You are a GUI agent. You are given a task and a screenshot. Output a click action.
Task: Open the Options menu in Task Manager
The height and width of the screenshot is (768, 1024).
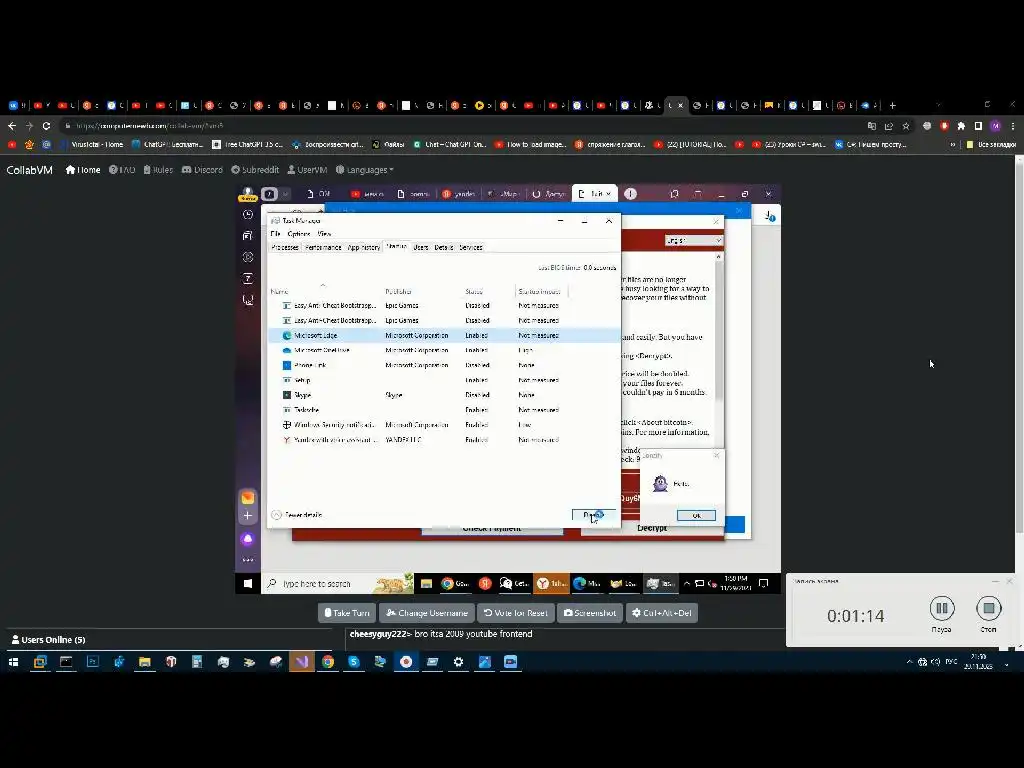(x=298, y=234)
